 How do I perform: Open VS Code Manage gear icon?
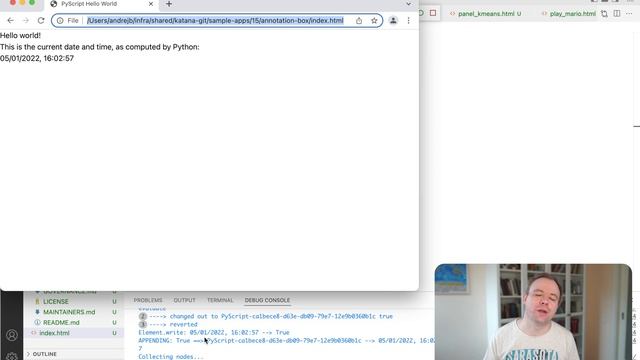(x=12, y=356)
